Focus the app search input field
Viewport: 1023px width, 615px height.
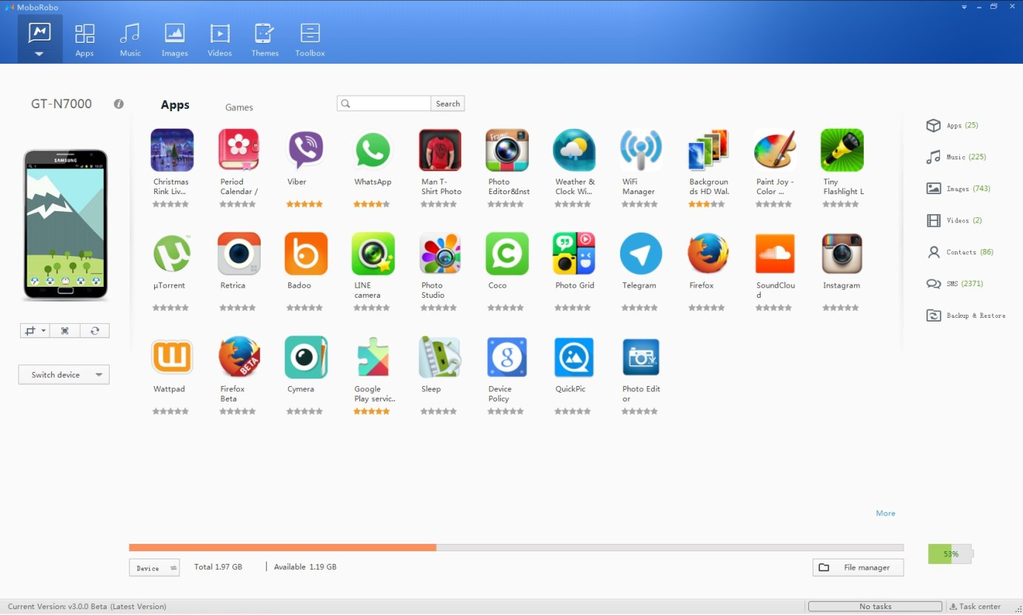[384, 103]
